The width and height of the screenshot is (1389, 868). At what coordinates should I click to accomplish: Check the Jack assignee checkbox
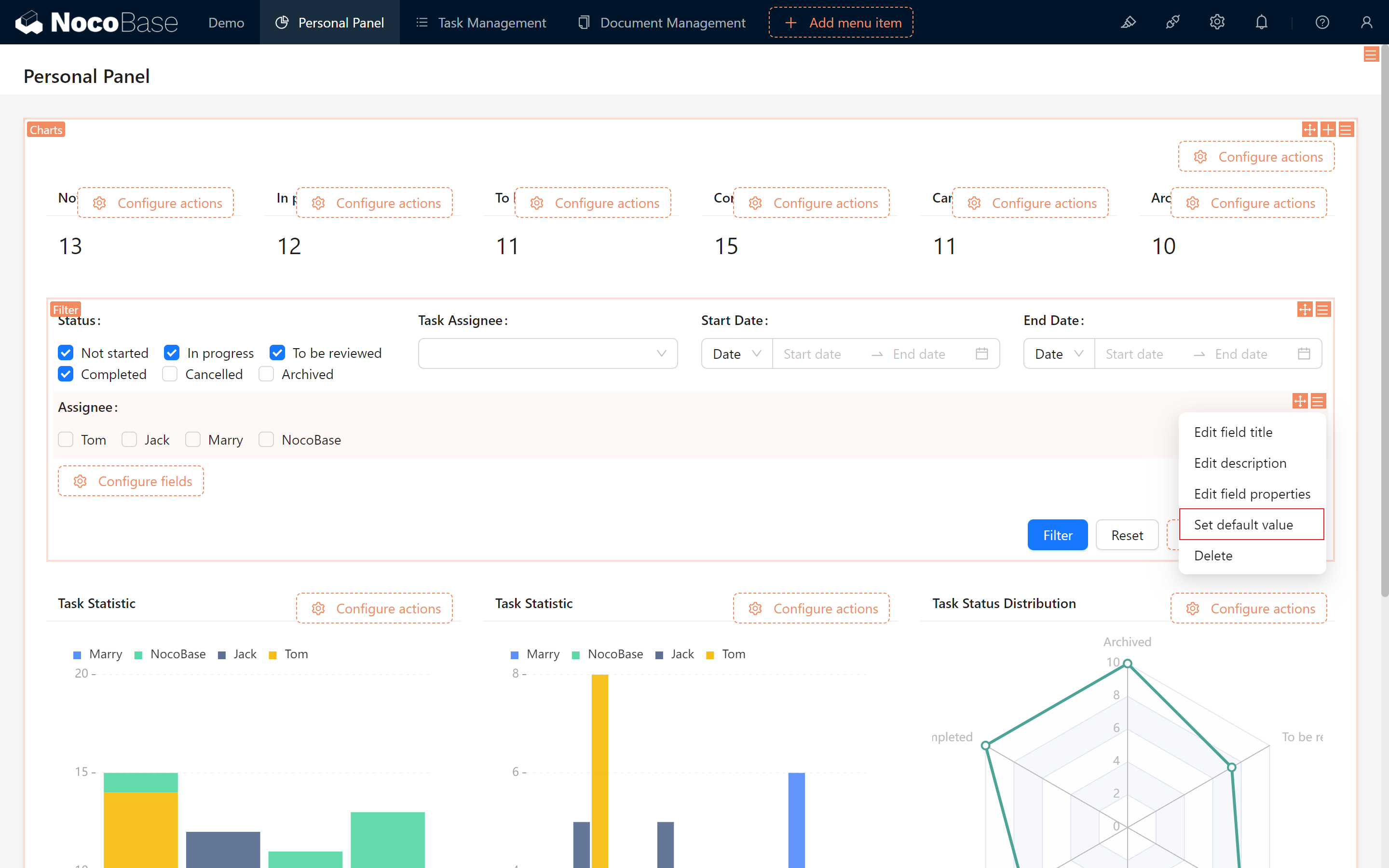tap(129, 439)
